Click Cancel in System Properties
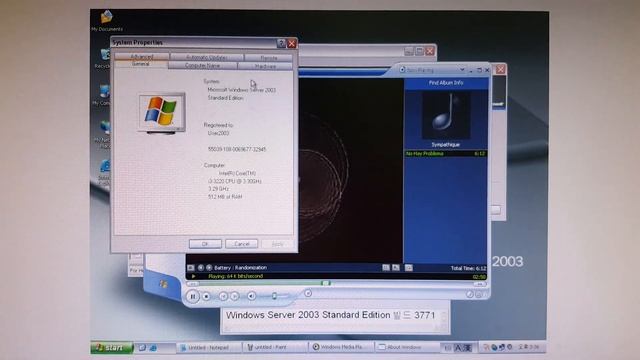 point(242,244)
